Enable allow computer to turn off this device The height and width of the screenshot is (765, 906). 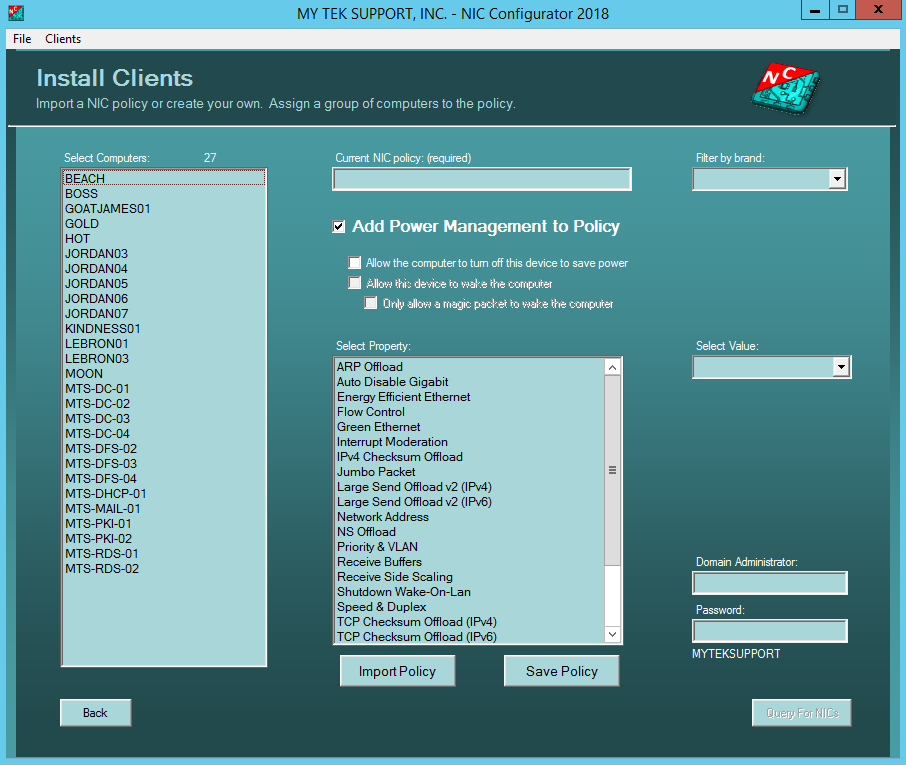pyautogui.click(x=355, y=263)
